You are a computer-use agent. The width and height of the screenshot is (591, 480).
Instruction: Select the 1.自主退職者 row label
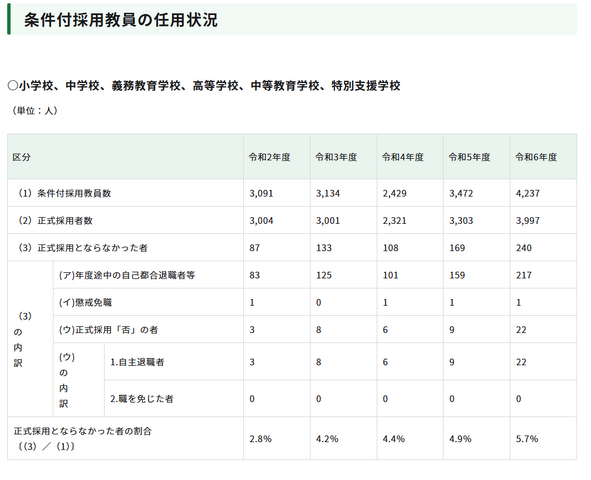137,362
